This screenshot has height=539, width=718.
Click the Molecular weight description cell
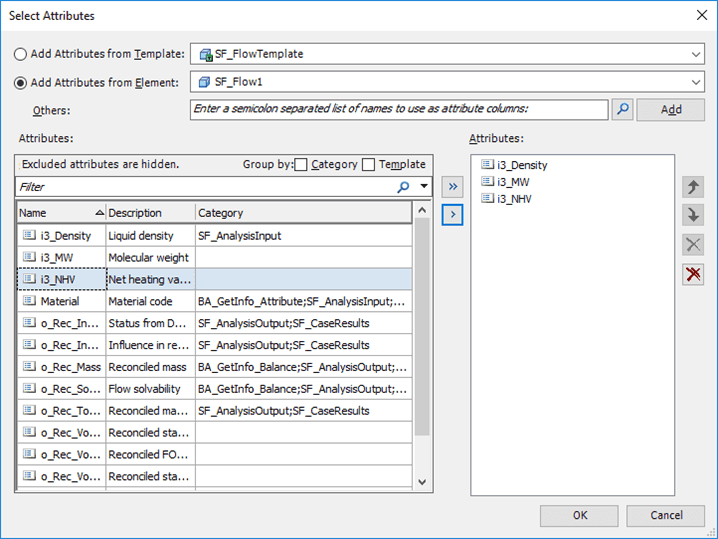[151, 258]
